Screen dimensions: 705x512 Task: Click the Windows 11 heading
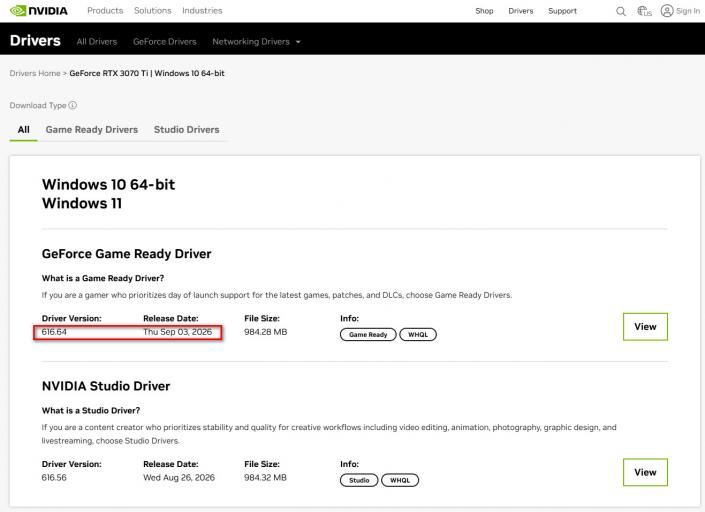pyautogui.click(x=82, y=203)
